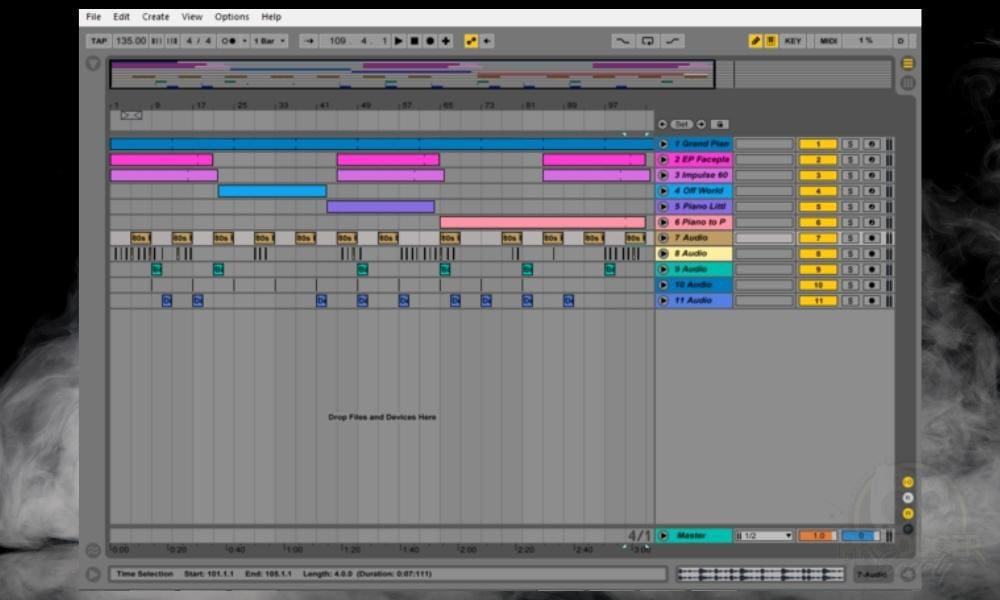Viewport: 1000px width, 600px height.
Task: Unfold the 1 Grand Piano track
Action: tap(663, 144)
